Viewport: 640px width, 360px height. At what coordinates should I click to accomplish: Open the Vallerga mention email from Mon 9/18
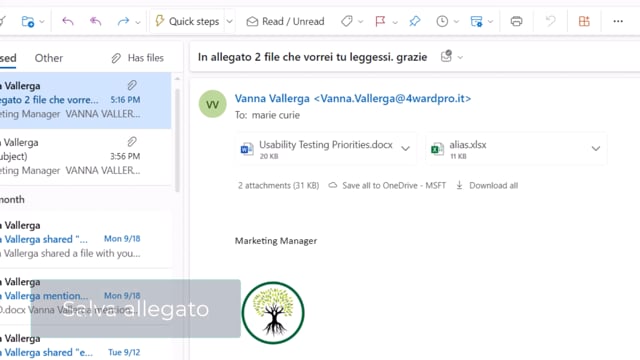tap(85, 296)
